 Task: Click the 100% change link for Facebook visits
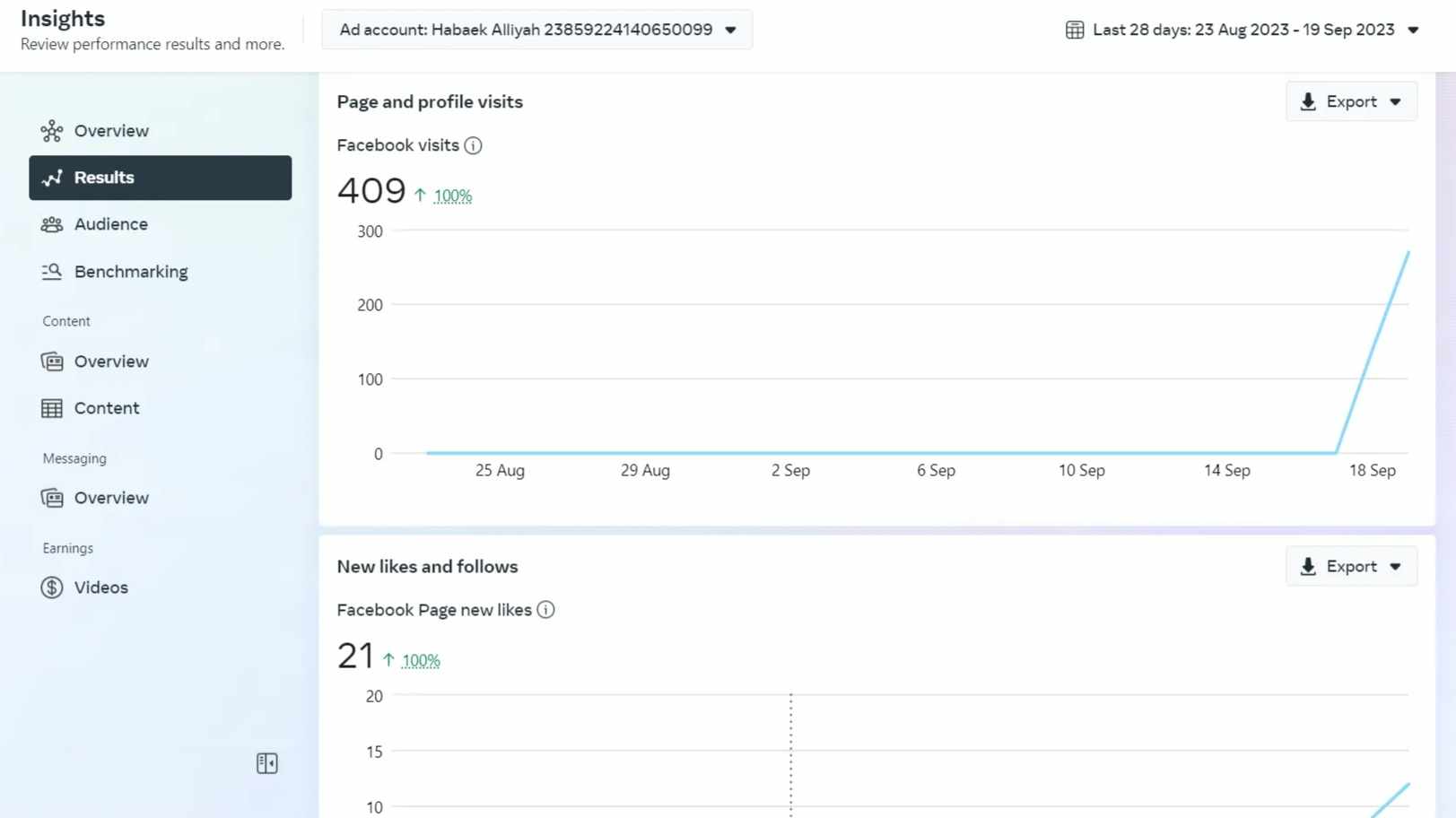[453, 196]
